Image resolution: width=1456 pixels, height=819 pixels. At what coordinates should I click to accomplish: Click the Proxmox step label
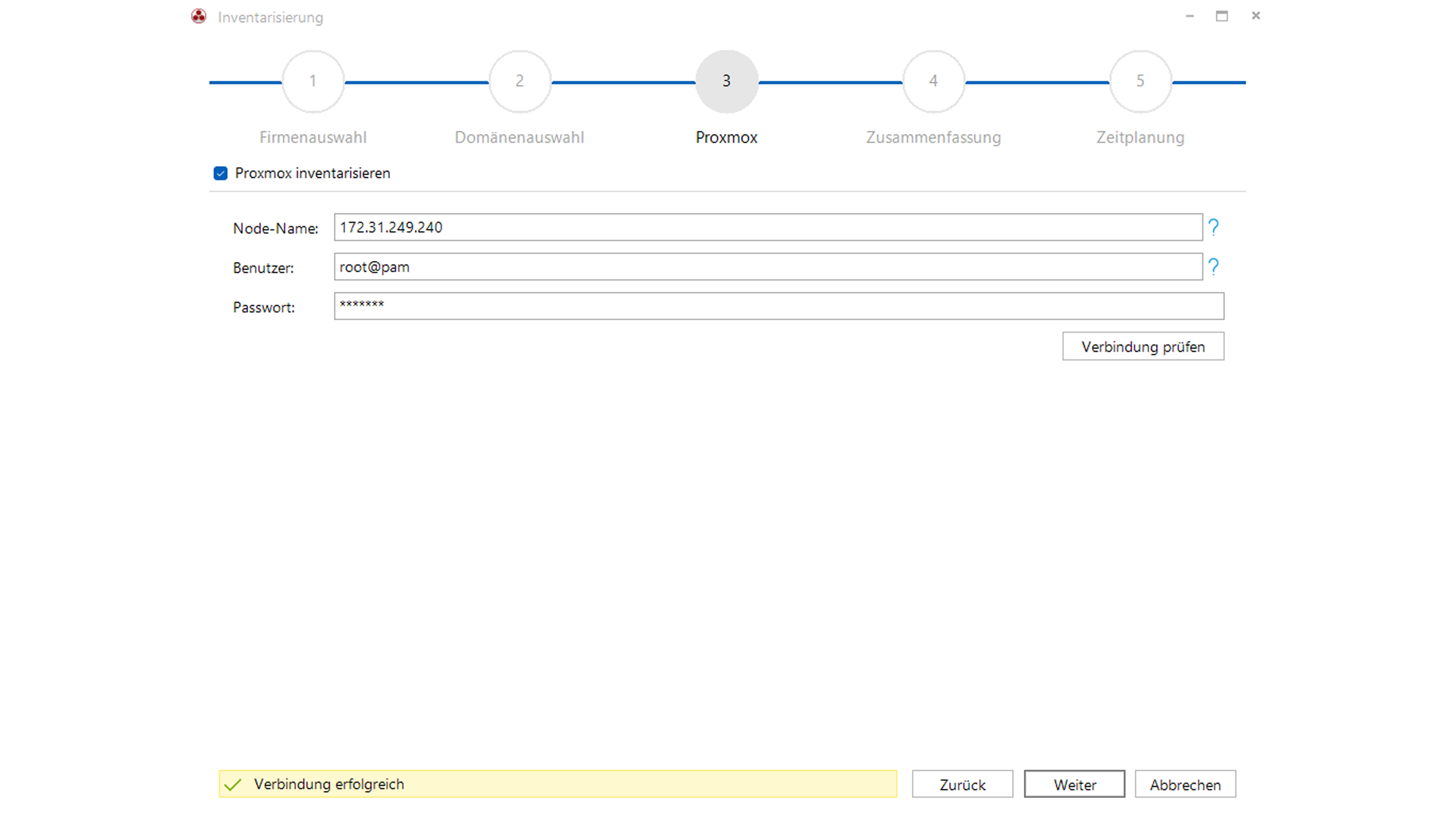(x=726, y=137)
